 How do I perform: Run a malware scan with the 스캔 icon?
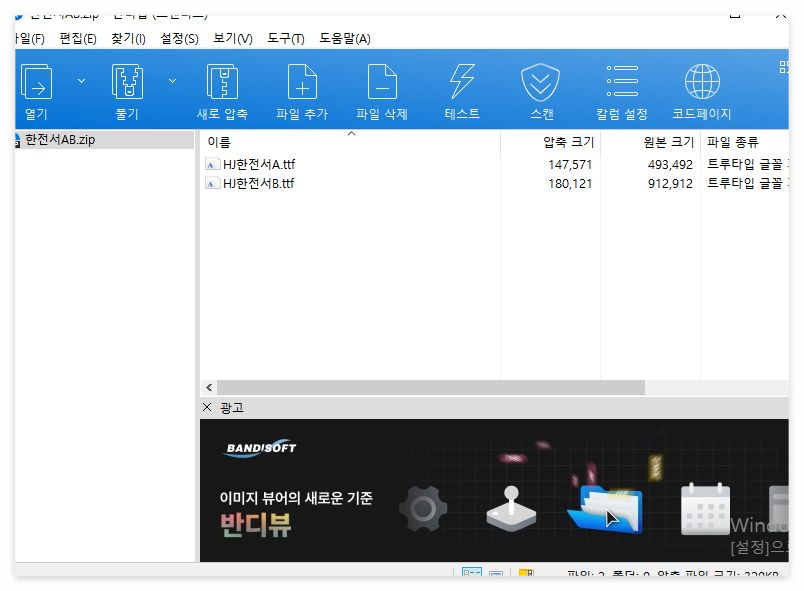[x=540, y=88]
